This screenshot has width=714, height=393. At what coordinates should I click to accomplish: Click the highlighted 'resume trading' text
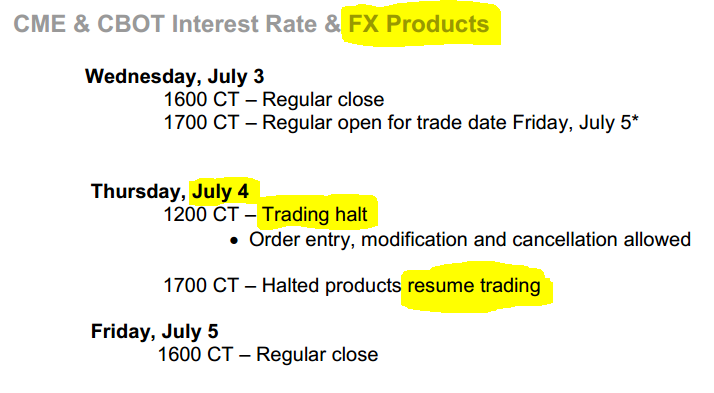pos(474,286)
